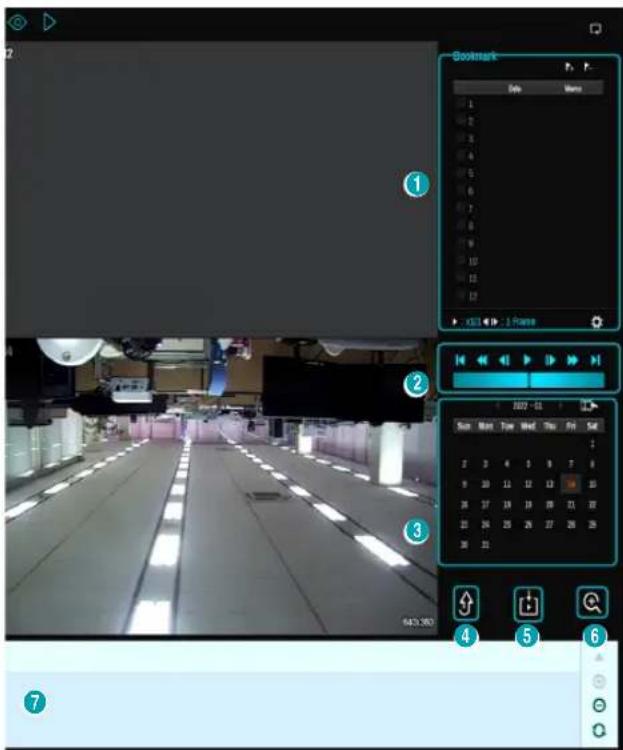Tick checkbox for bookmark row 6
Image resolution: width=623 pixels, height=750 pixels.
pos(461,191)
